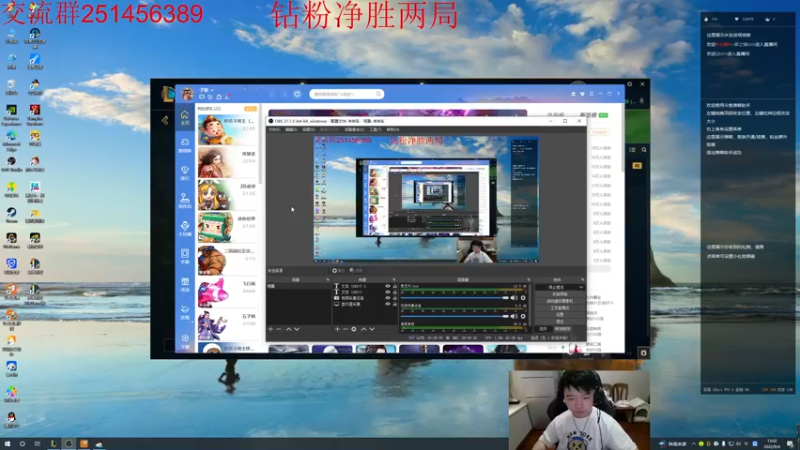Open the gift activity icon in platform sidebar
This screenshot has height=450, width=800.
pyautogui.click(x=185, y=284)
